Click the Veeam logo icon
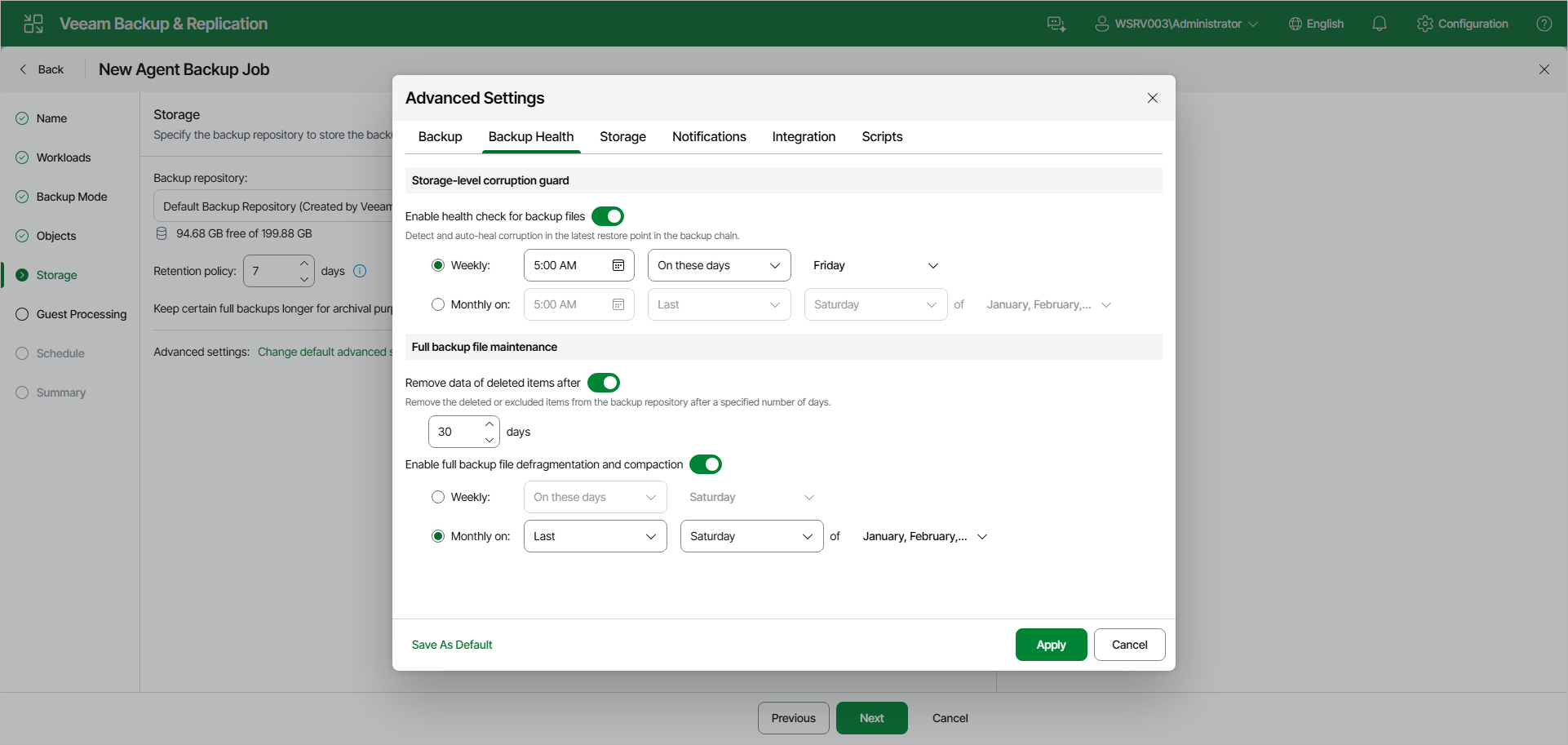Image resolution: width=1568 pixels, height=745 pixels. click(33, 24)
